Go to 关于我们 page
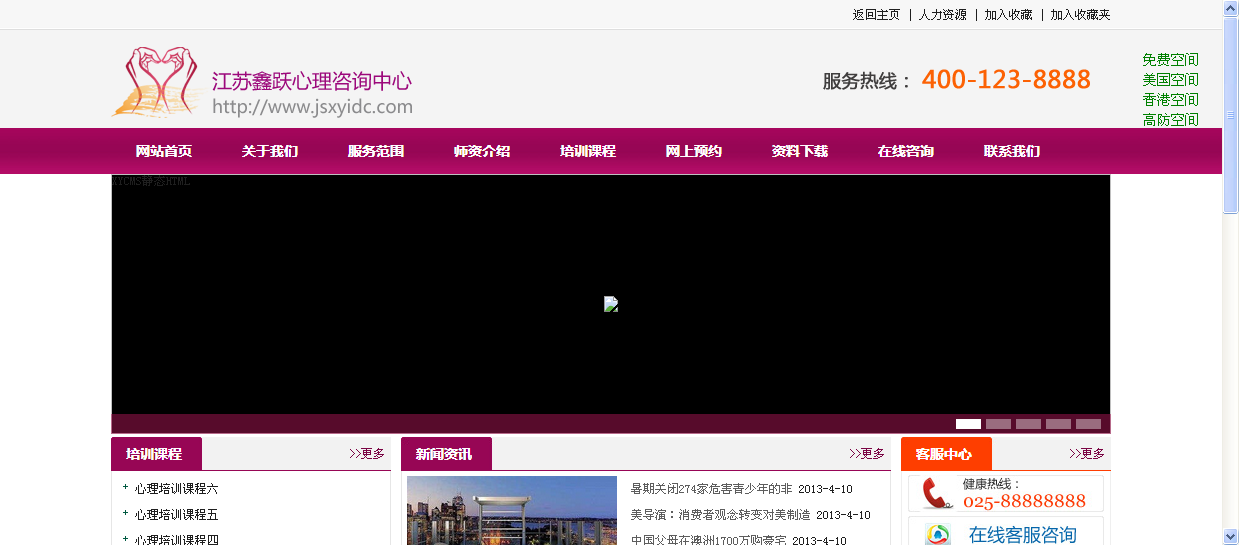Image resolution: width=1239 pixels, height=545 pixels. tap(270, 151)
